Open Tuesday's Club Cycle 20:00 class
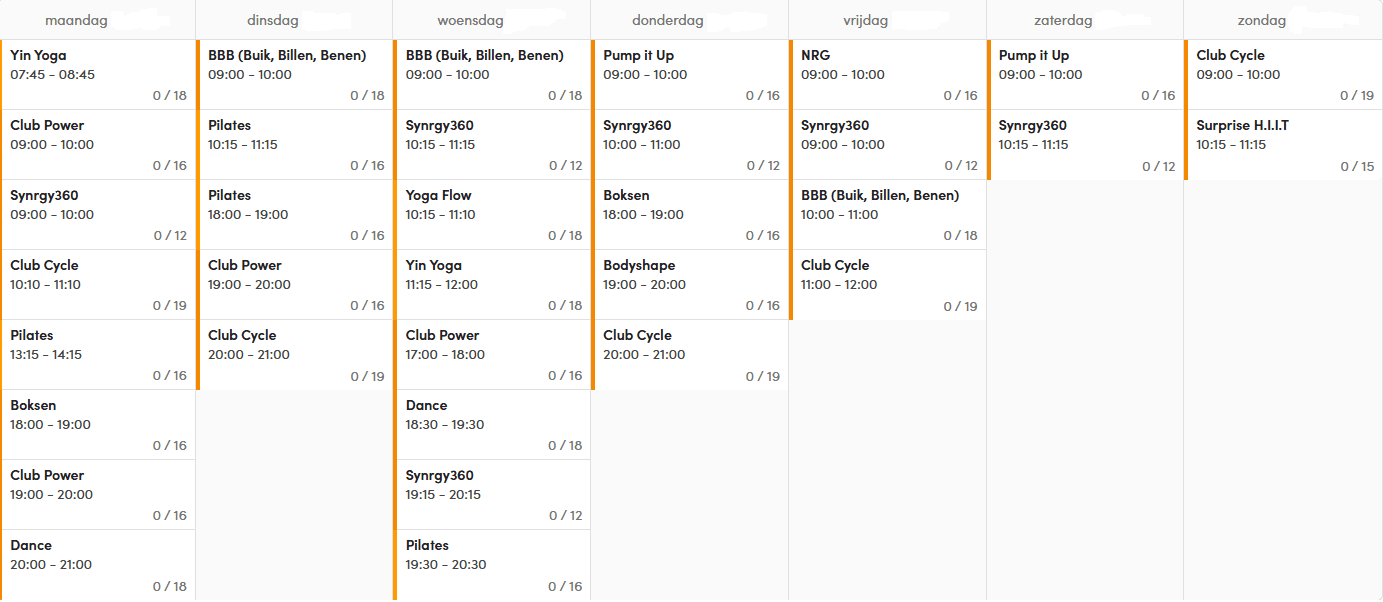 [x=295, y=354]
